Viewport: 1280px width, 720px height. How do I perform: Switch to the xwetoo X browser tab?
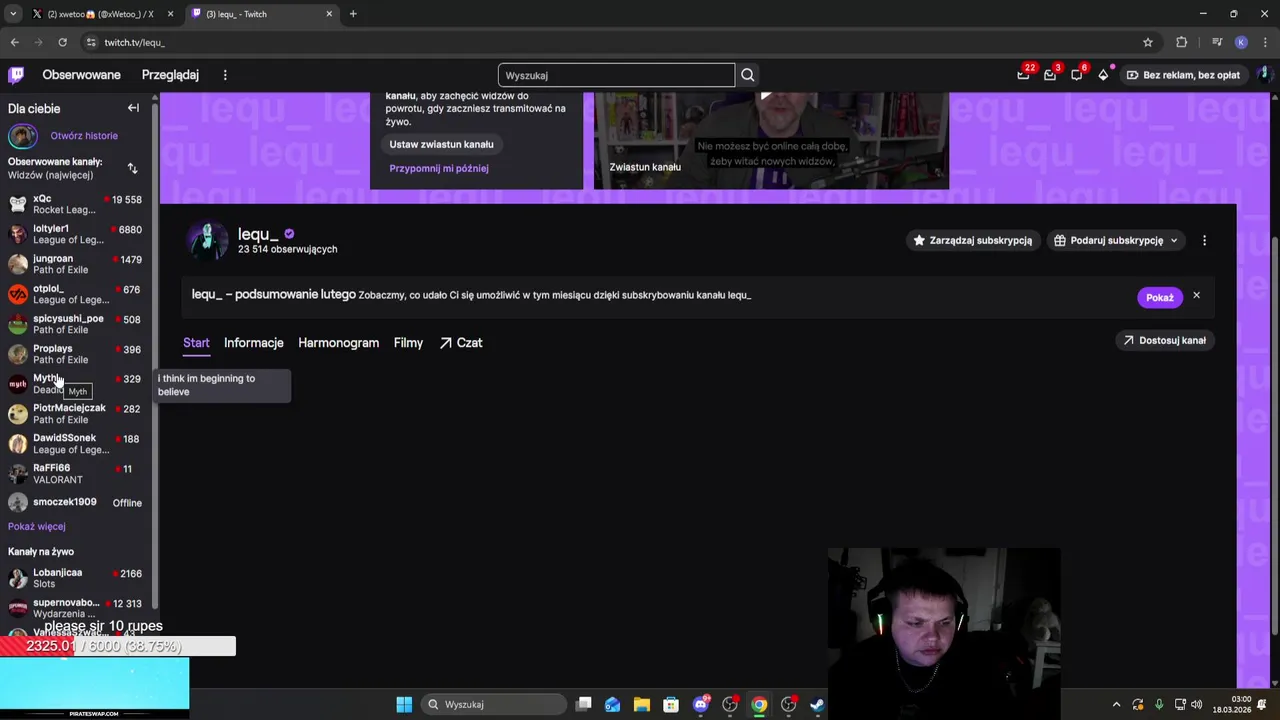click(x=100, y=14)
